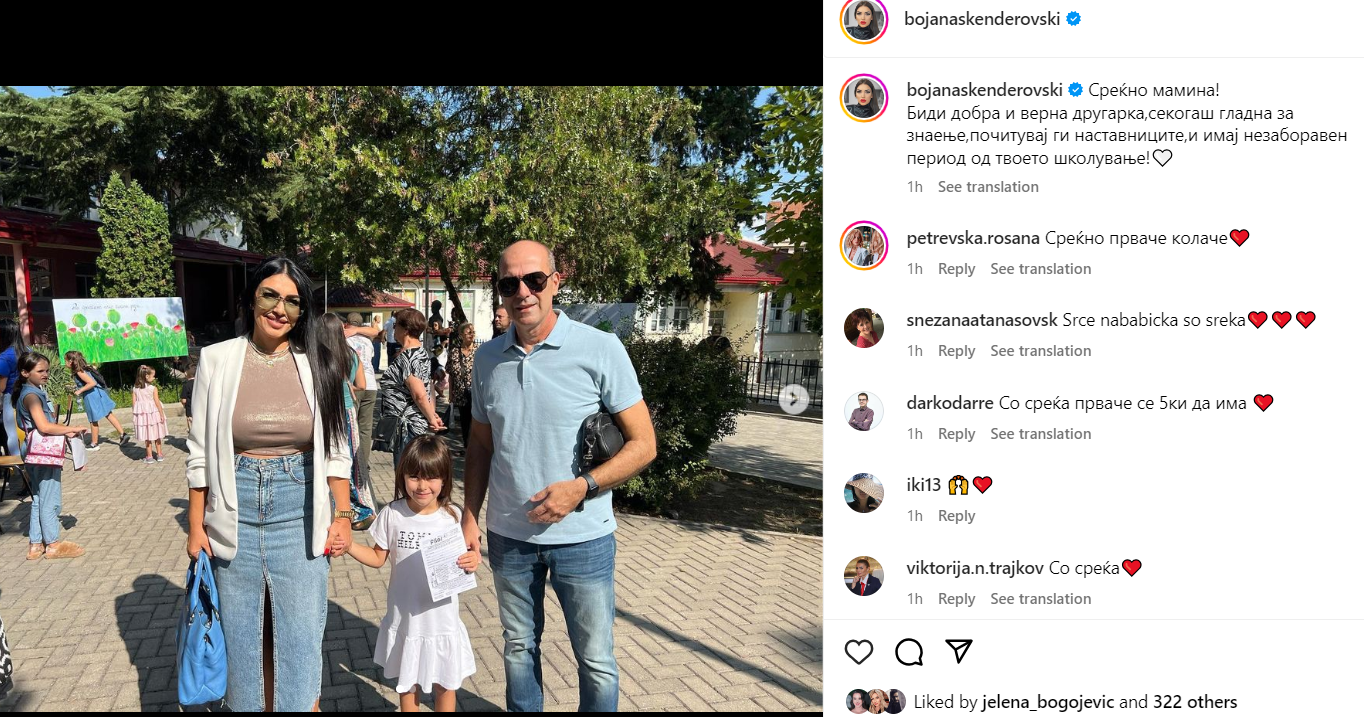This screenshot has height=717, width=1364.
Task: Click the bojanaskenderovski username in header
Action: coord(982,18)
